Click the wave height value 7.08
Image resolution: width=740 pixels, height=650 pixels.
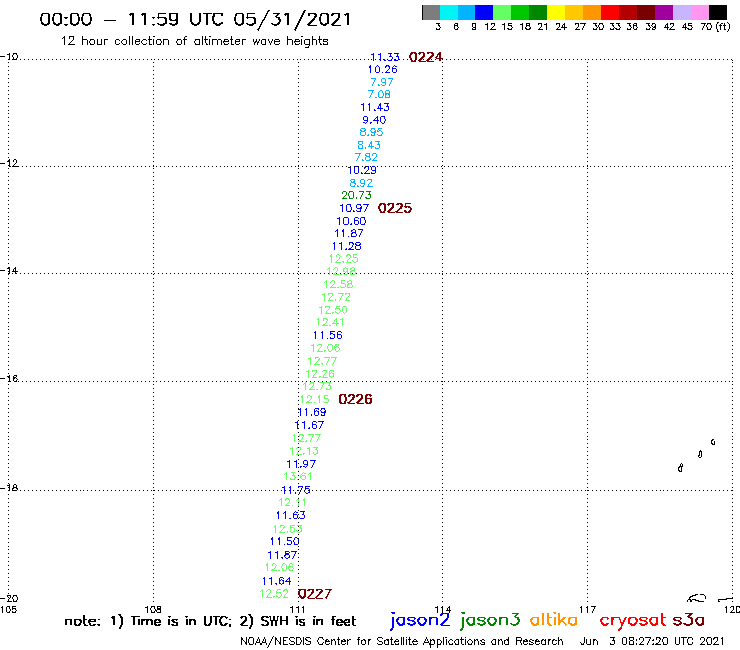(x=379, y=94)
